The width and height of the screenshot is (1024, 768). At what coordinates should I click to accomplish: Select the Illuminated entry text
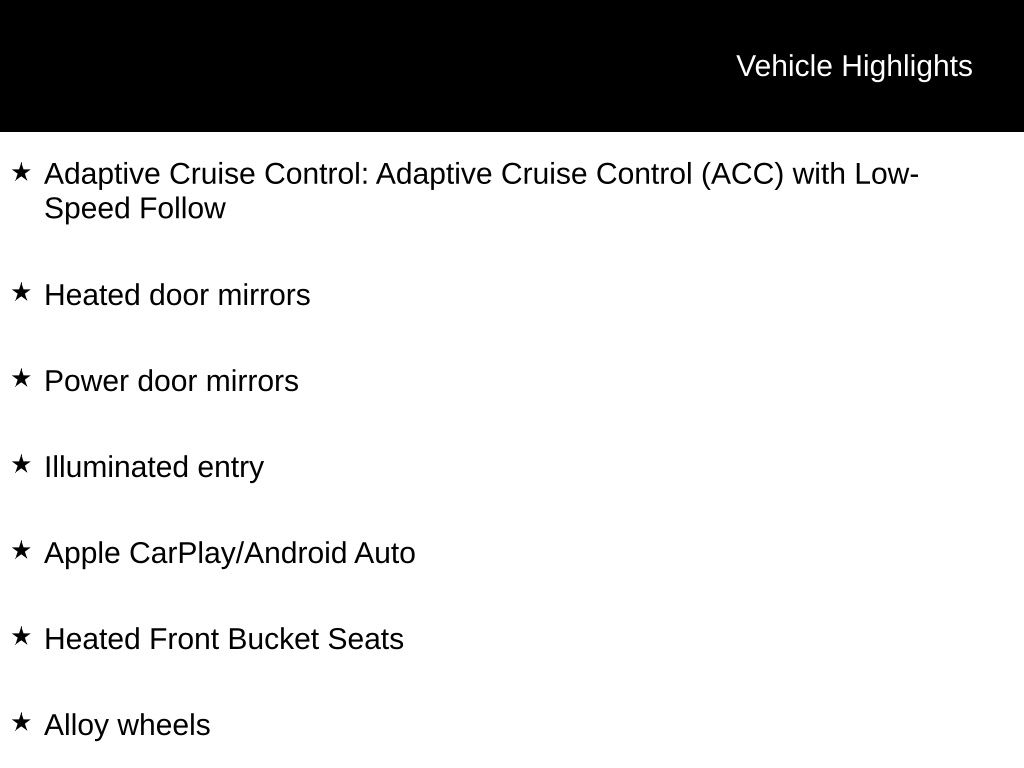pos(154,468)
